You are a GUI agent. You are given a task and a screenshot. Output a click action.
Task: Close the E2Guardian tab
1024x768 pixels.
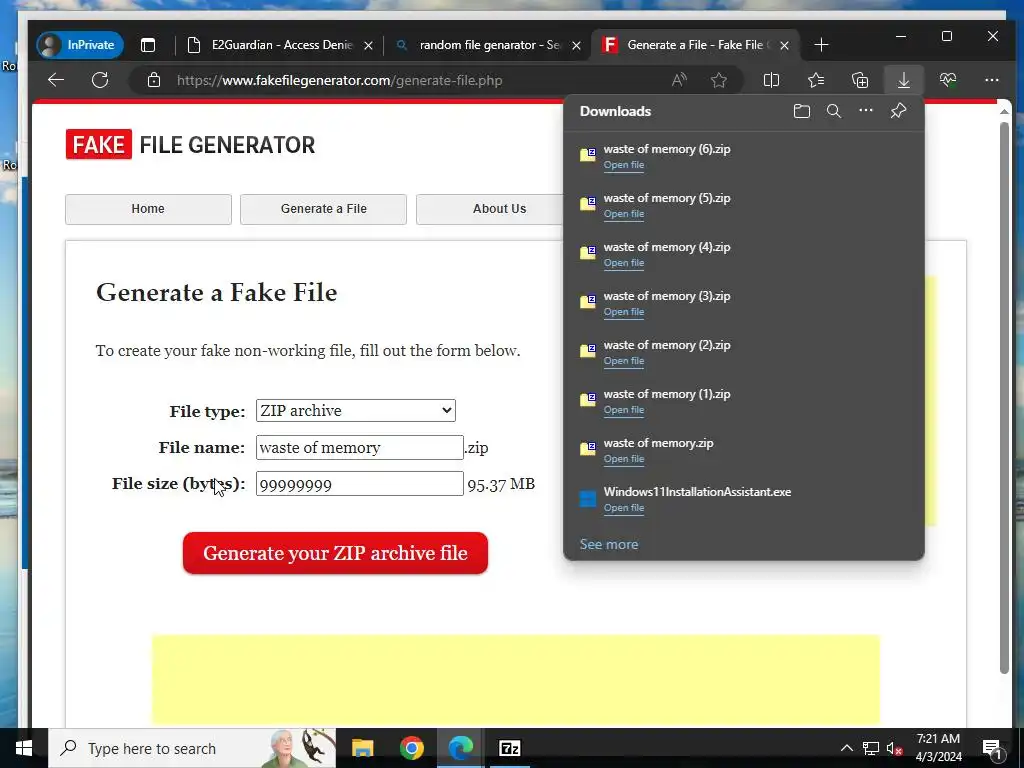(368, 46)
